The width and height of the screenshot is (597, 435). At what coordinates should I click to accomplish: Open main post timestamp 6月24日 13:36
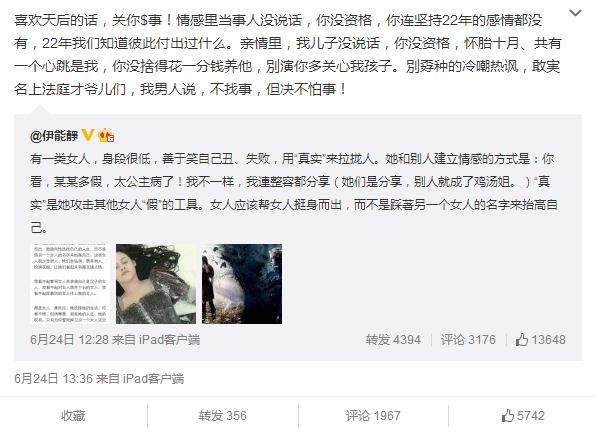tap(53, 379)
